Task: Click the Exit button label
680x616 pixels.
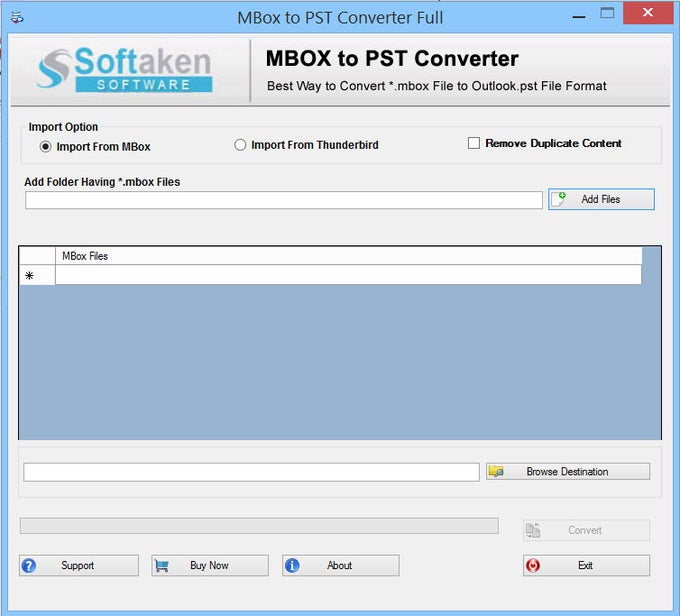Action: click(x=585, y=565)
